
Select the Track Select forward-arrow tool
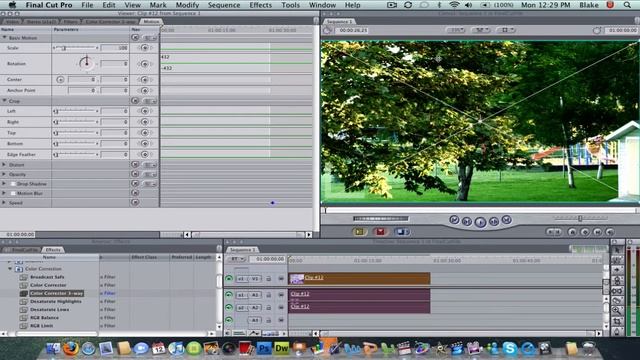pos(617,270)
